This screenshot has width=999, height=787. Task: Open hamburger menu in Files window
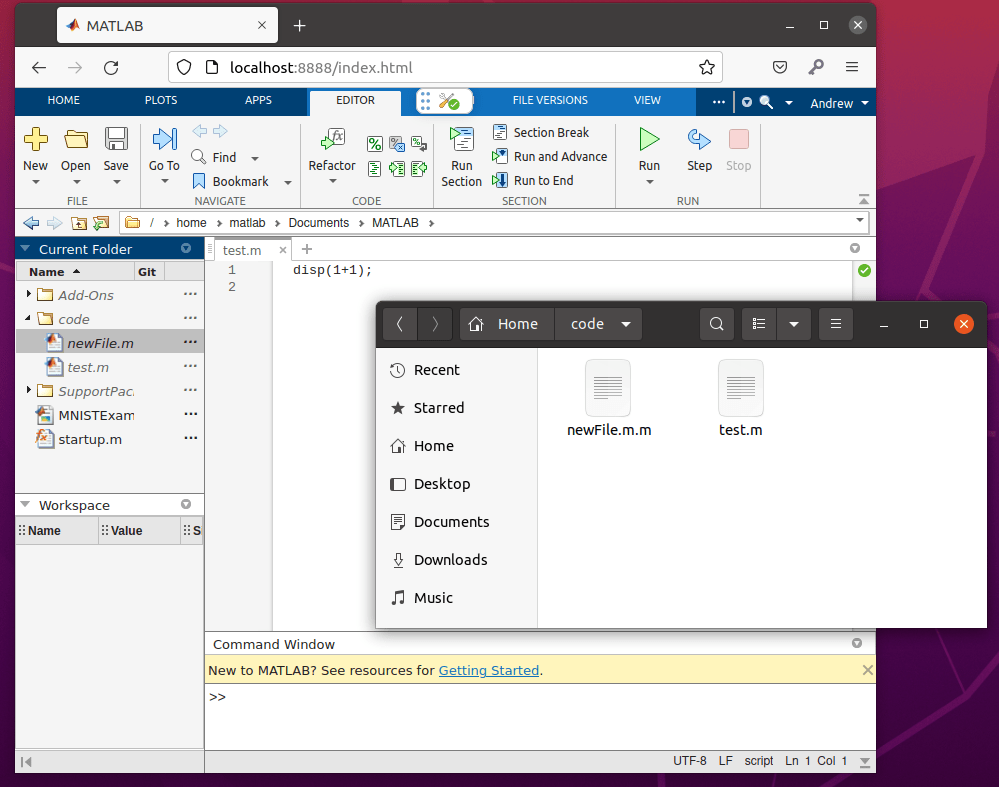(x=836, y=324)
